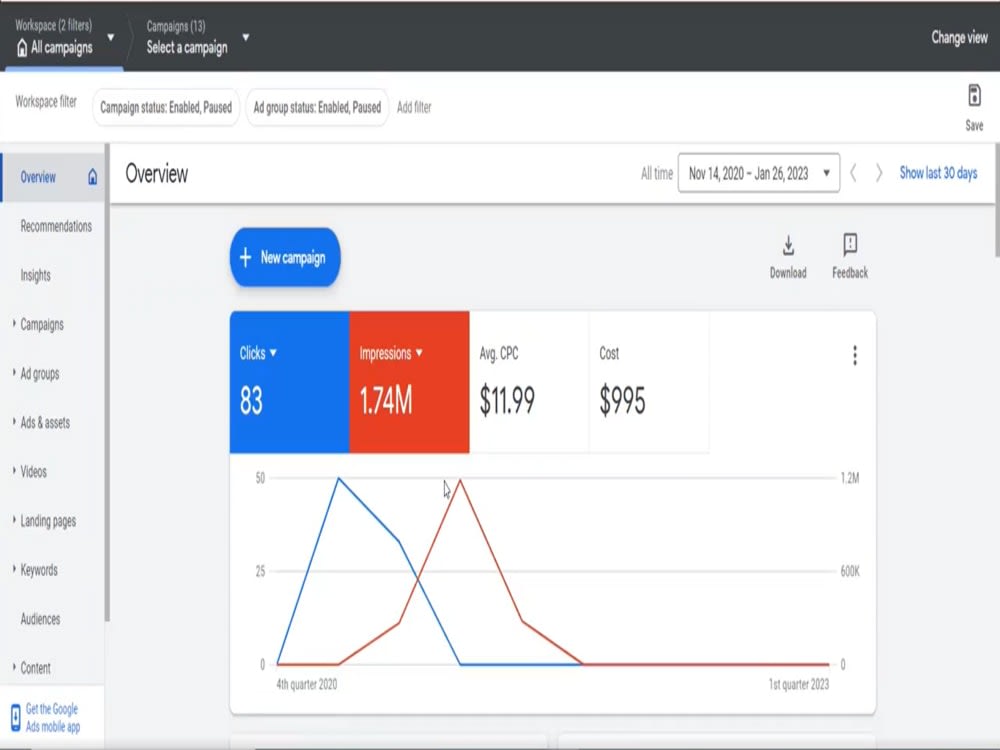This screenshot has height=750, width=1000.
Task: Click the '1.2M' chart axis value
Action: [849, 478]
